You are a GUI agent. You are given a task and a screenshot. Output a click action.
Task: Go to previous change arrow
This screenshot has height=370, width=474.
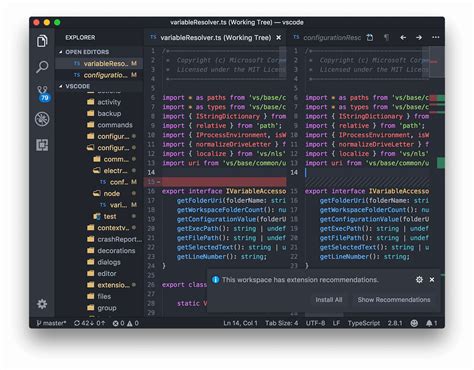(x=403, y=37)
